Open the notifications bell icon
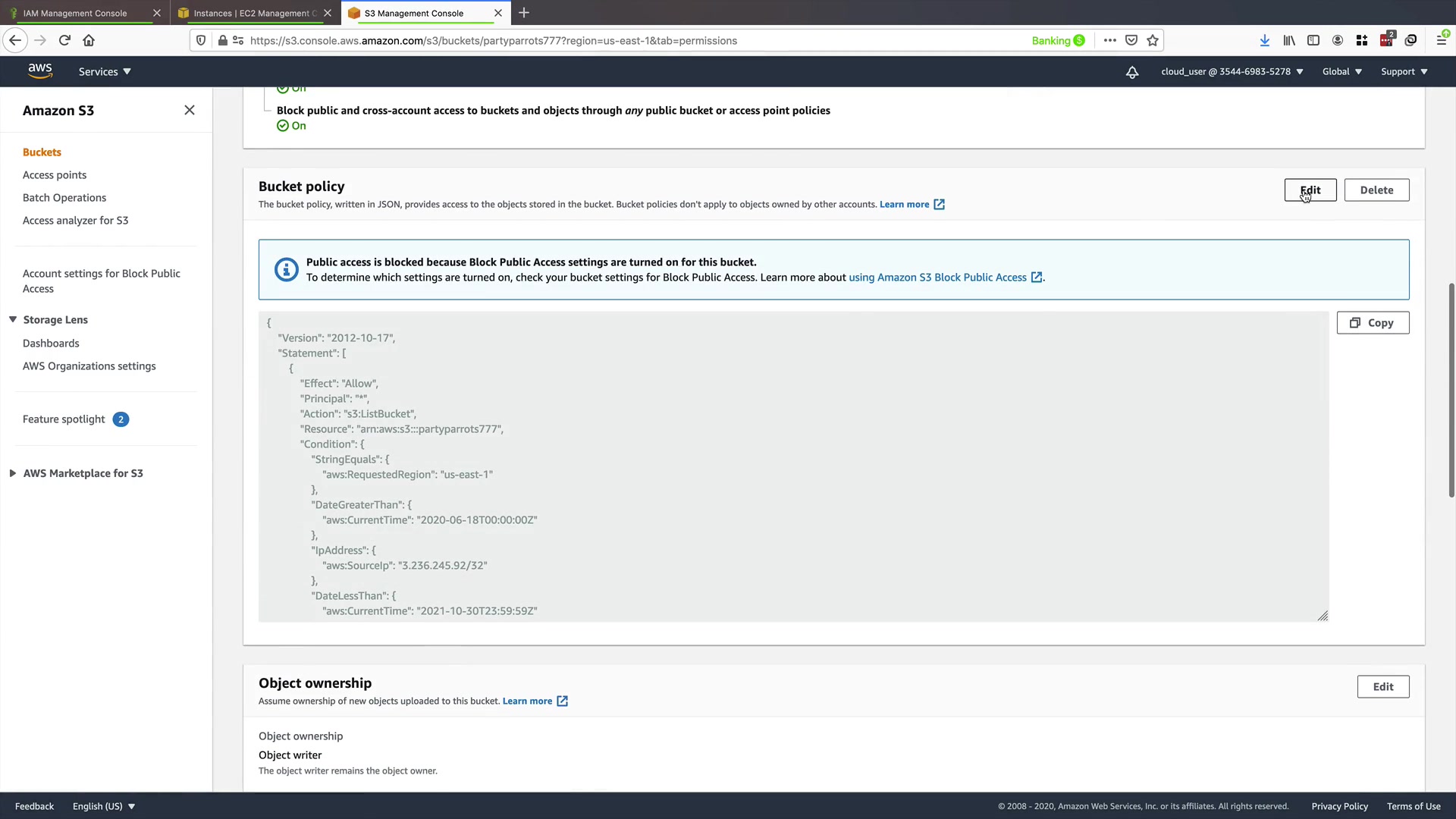This screenshot has height=819, width=1456. (x=1131, y=72)
